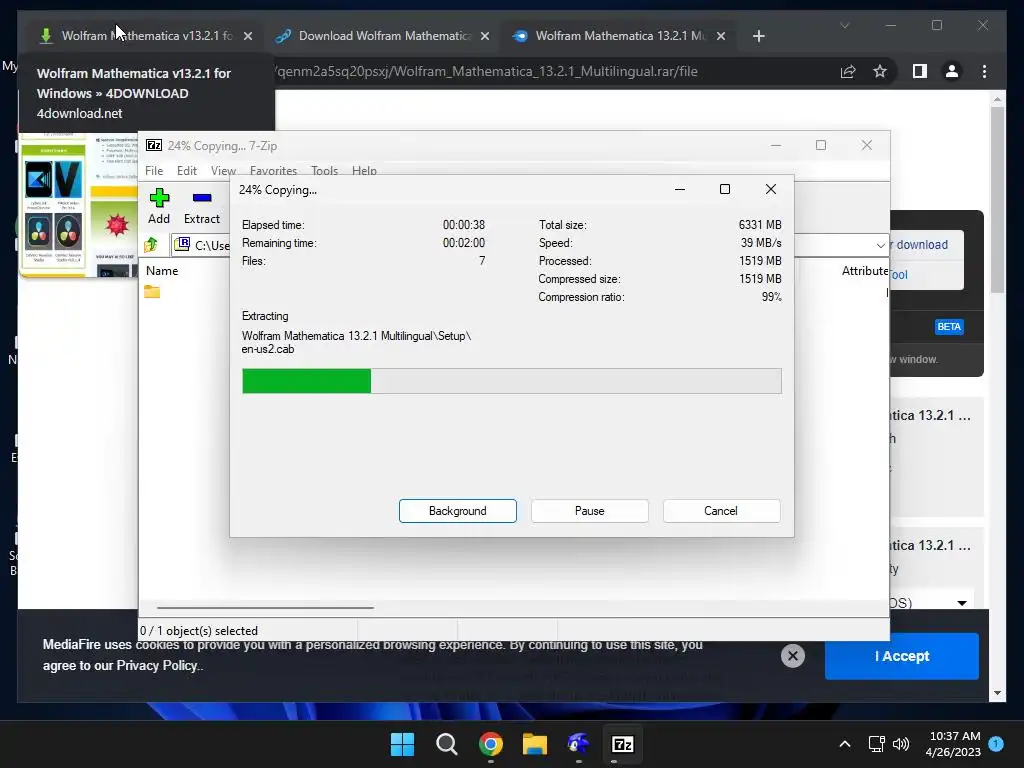The height and width of the screenshot is (768, 1024).
Task: Open the View menu in 7-Zip
Action: click(x=223, y=170)
